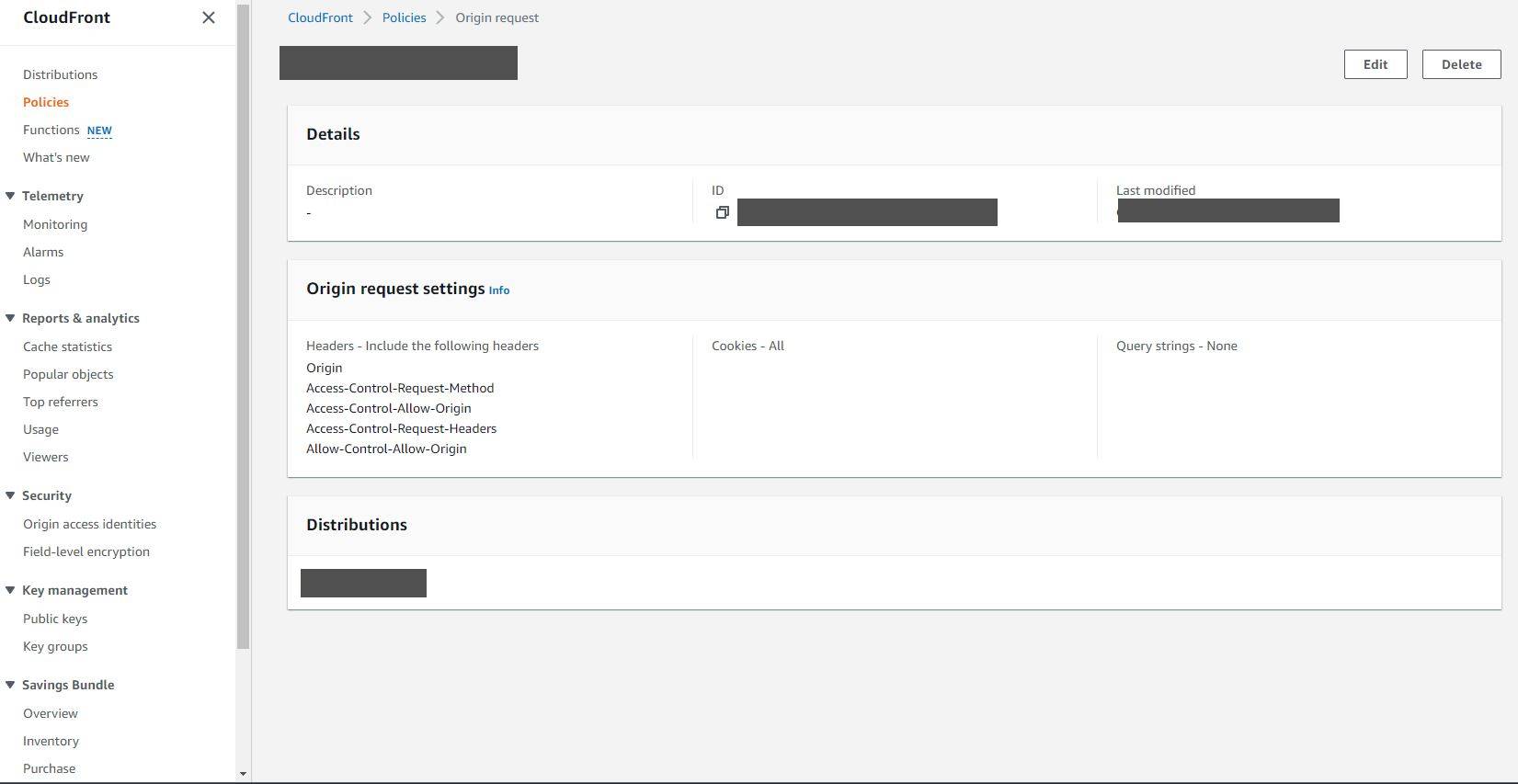Image resolution: width=1518 pixels, height=784 pixels.
Task: Collapse the Telemetry section arrow
Action: [x=10, y=196]
